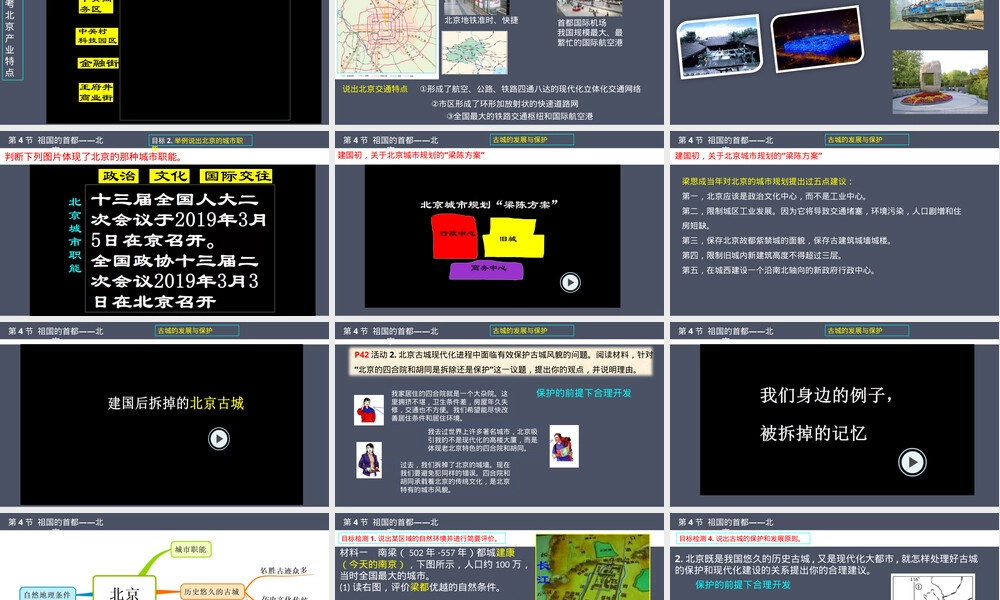
Task: Click the 金融街 yellow label
Action: click(98, 63)
